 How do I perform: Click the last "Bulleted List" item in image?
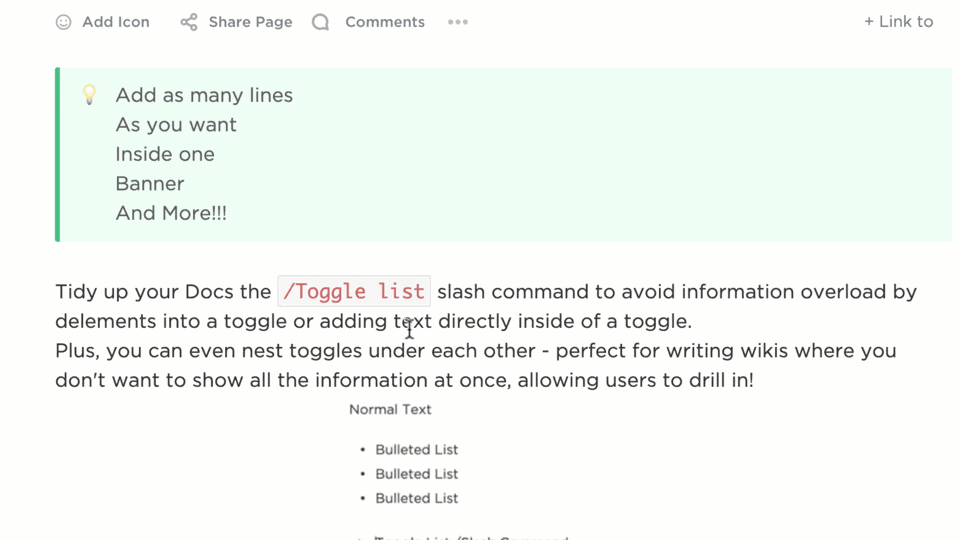[416, 498]
